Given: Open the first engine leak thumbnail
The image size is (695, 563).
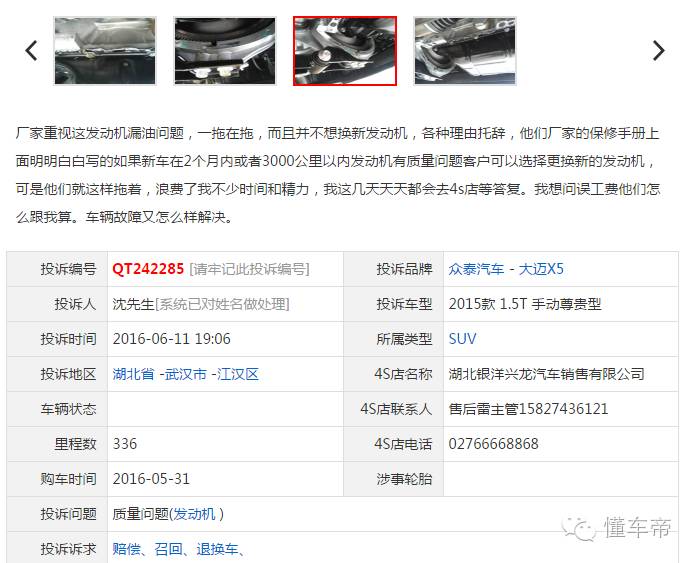Looking at the screenshot, I should 105,51.
